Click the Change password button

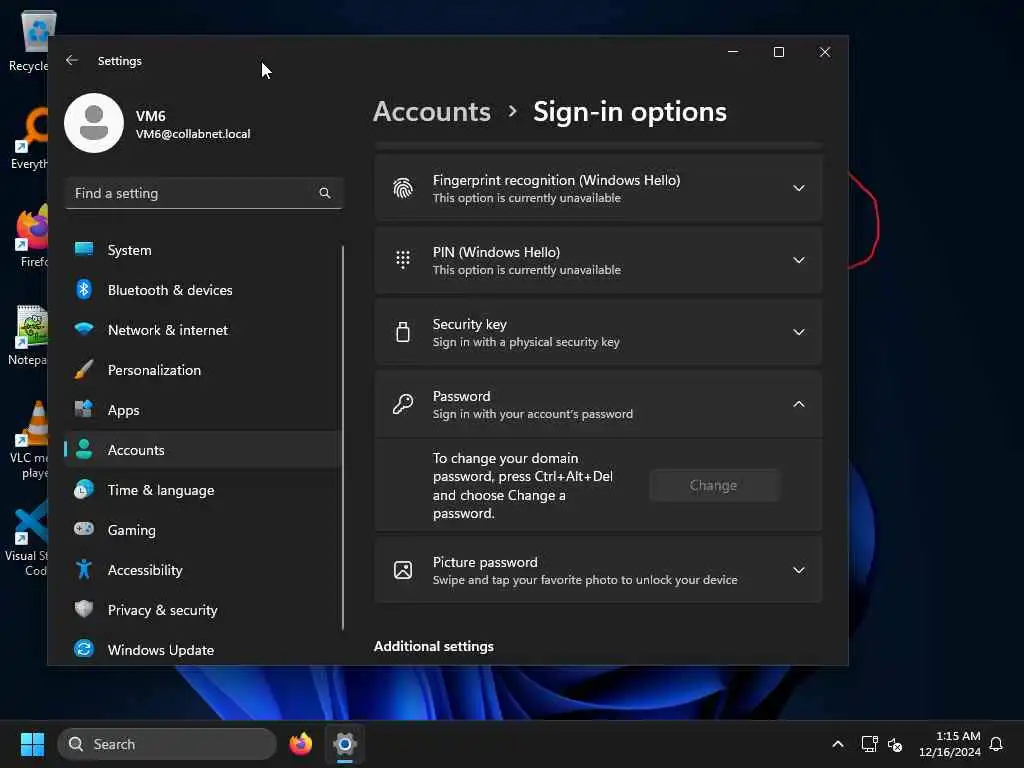714,485
